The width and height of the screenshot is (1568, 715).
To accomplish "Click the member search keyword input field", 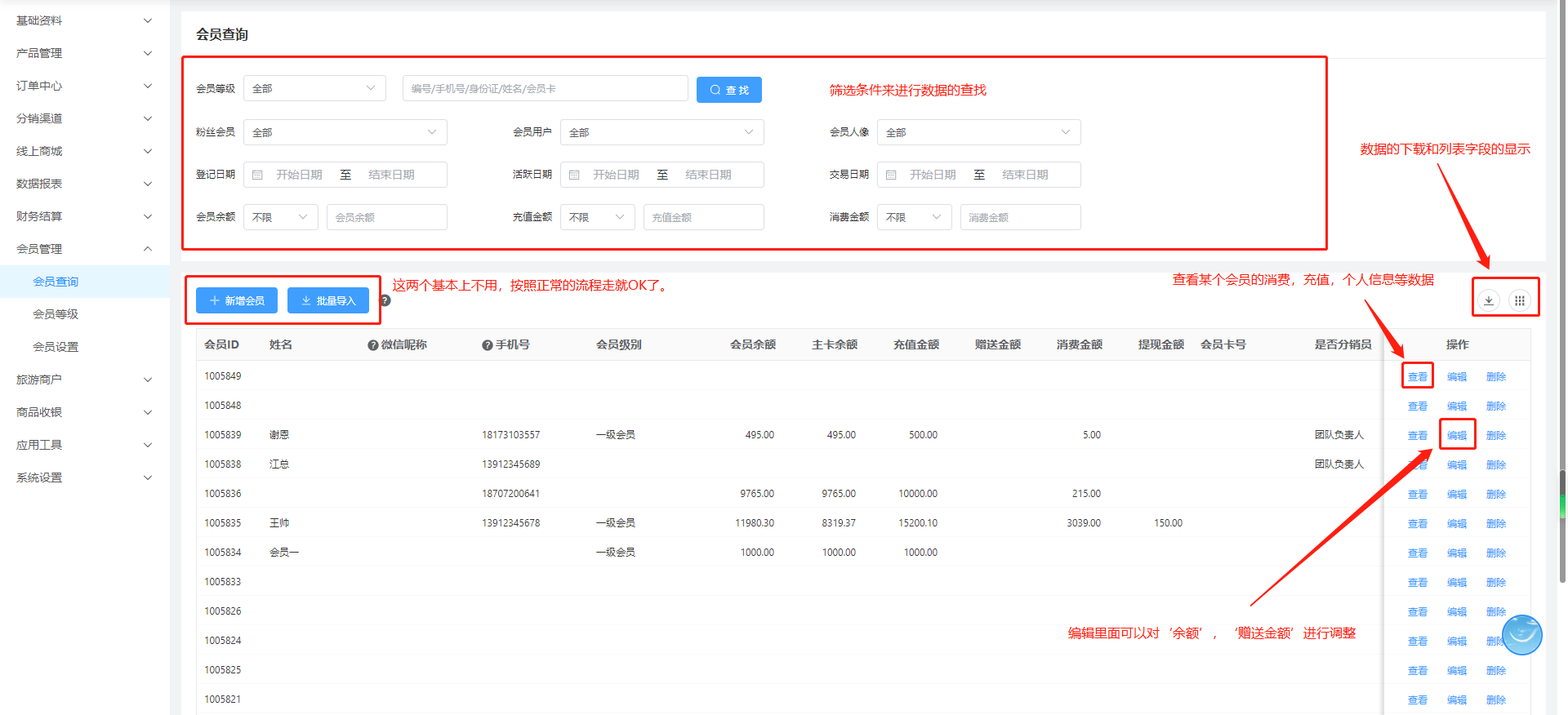I will point(545,88).
